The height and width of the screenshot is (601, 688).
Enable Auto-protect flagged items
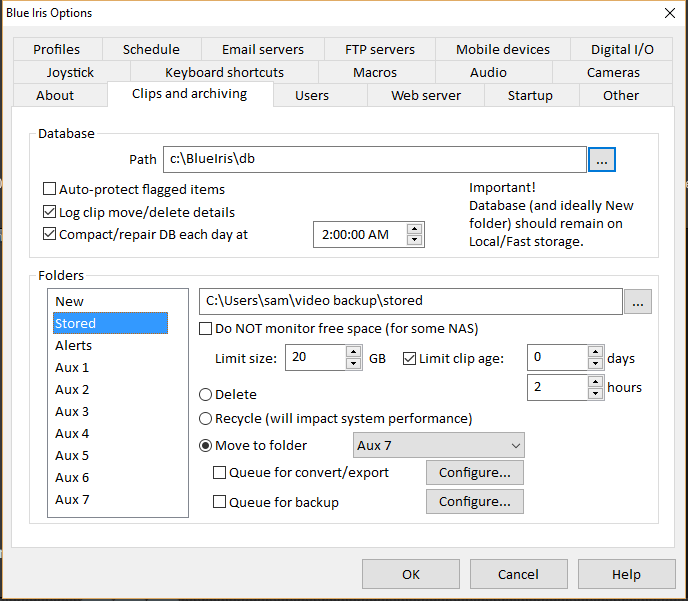50,189
